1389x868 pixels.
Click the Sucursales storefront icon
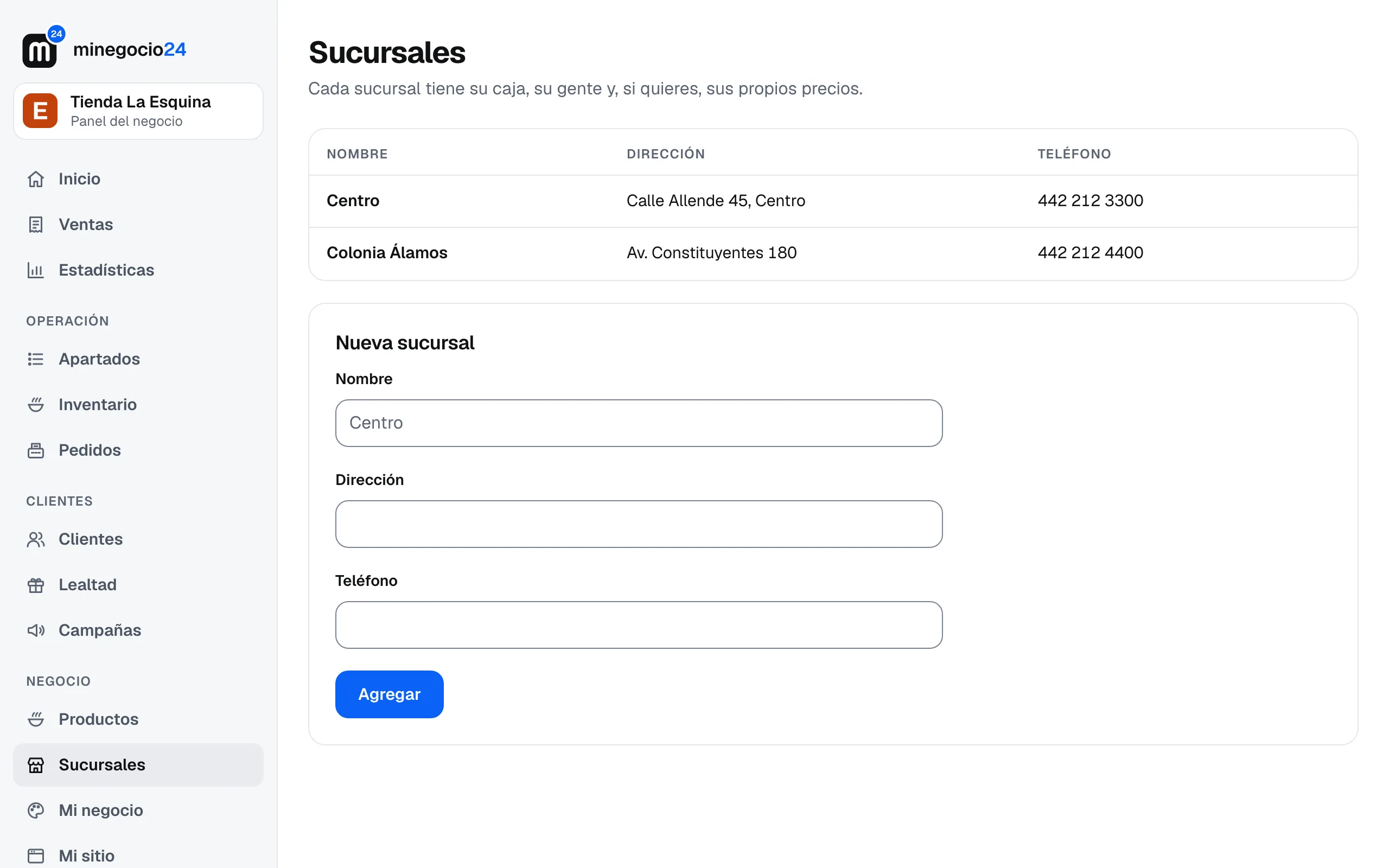coord(36,765)
